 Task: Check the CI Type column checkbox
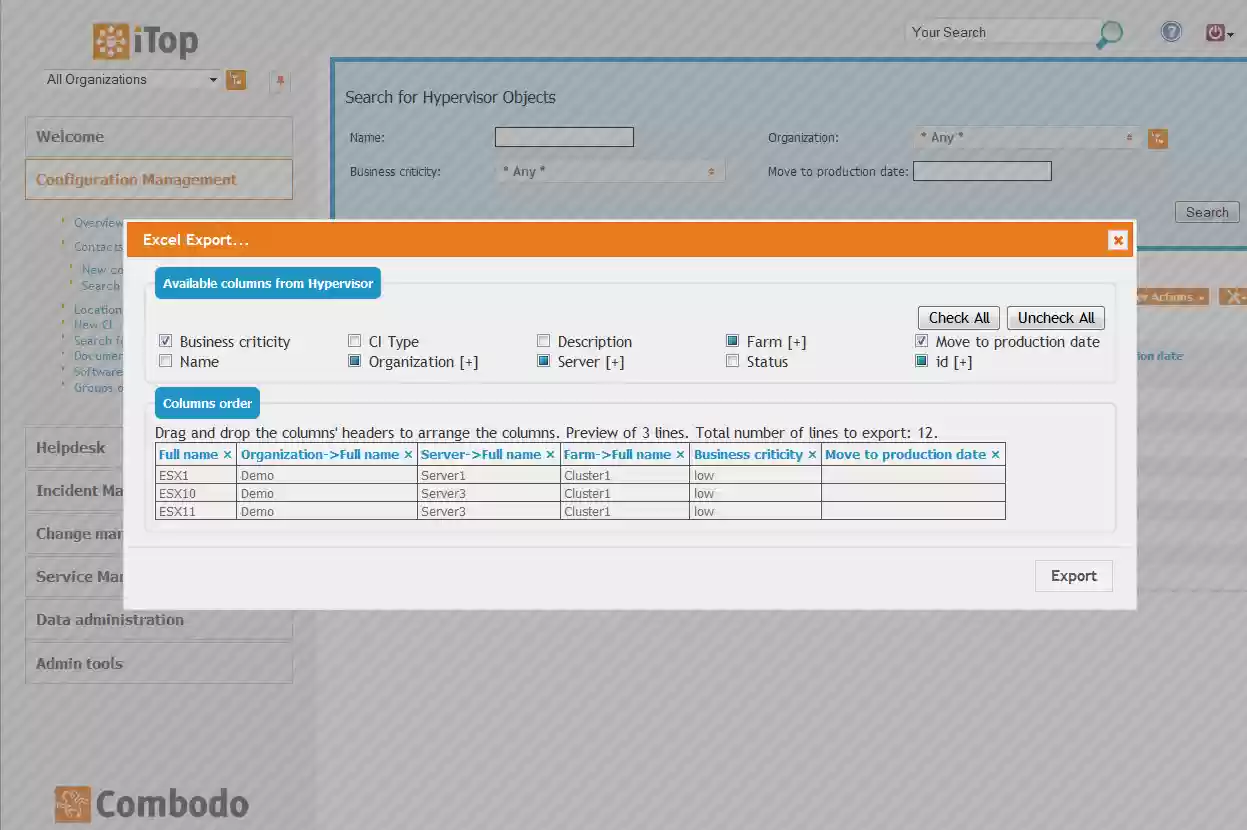(354, 341)
